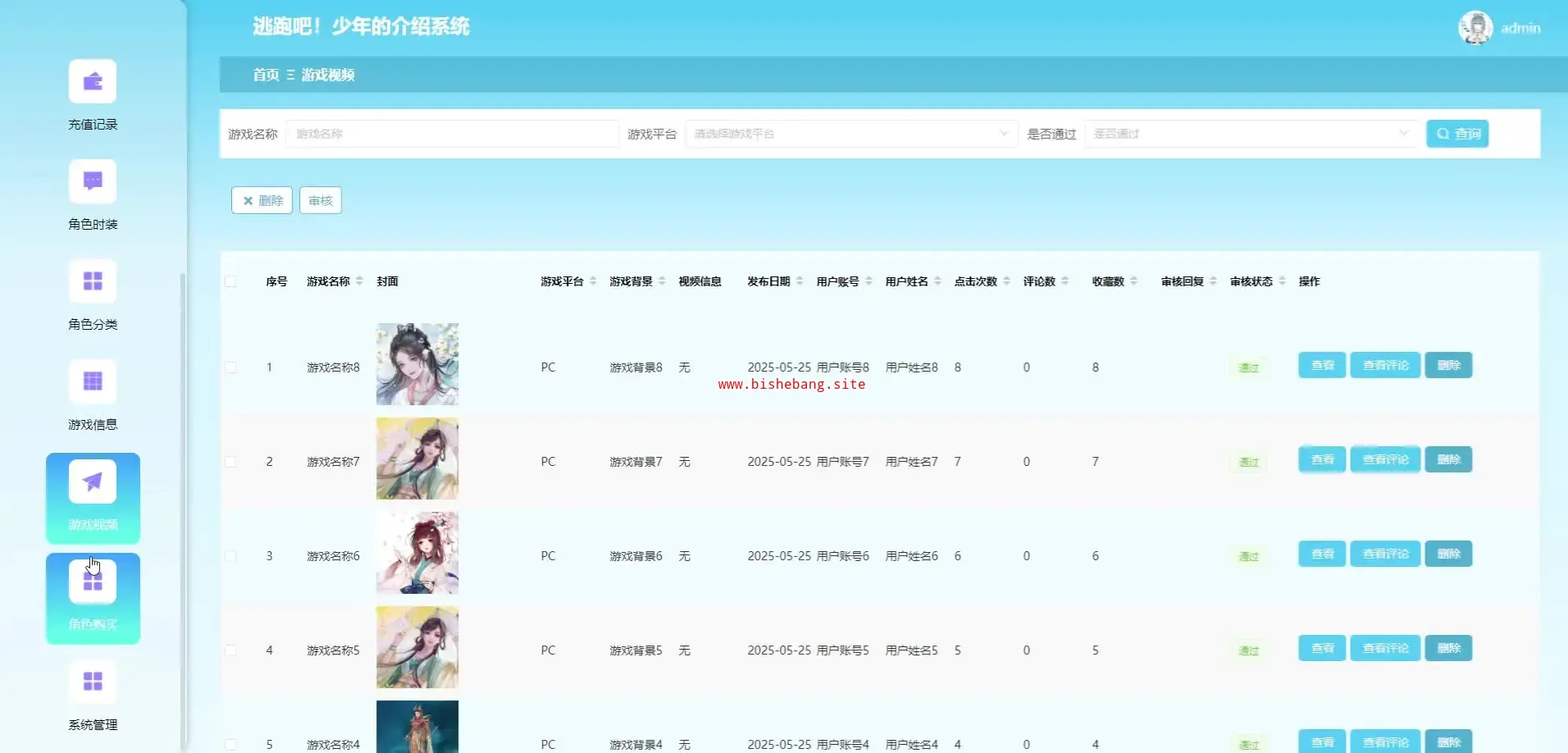This screenshot has height=753, width=1568.
Task: Sort by 收藏数 column arrows
Action: [x=1133, y=281]
